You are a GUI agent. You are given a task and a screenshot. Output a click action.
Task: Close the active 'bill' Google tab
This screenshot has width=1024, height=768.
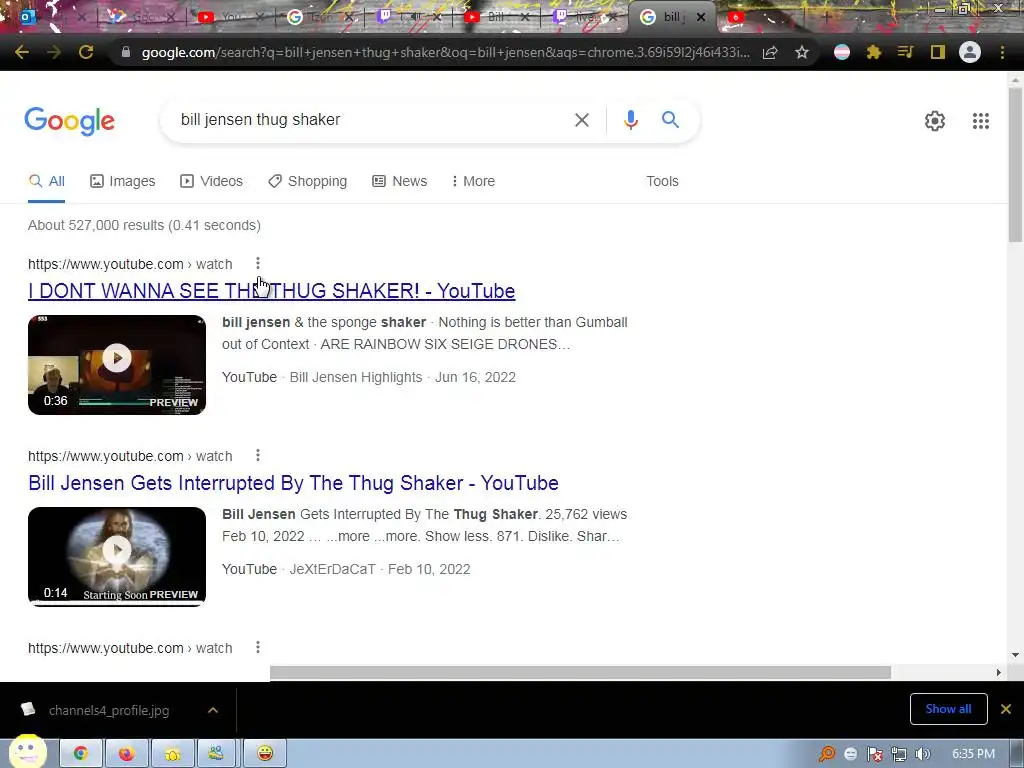[701, 17]
